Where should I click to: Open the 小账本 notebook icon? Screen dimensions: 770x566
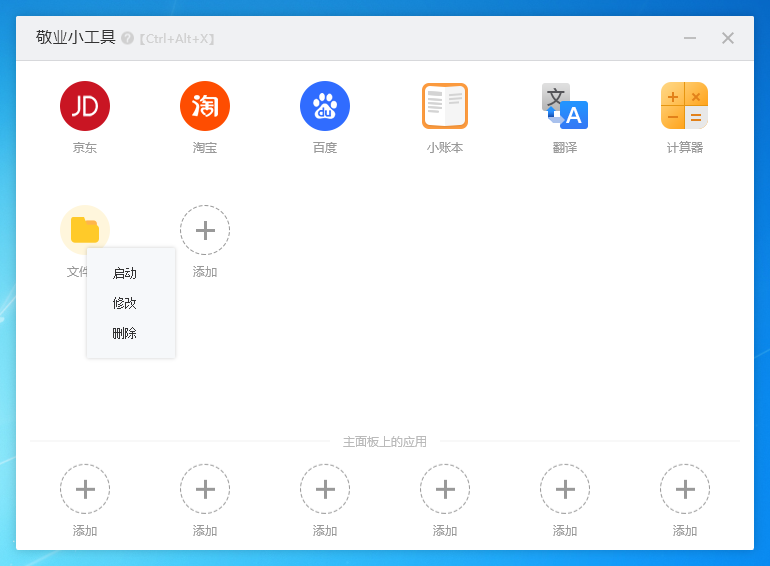click(x=445, y=106)
